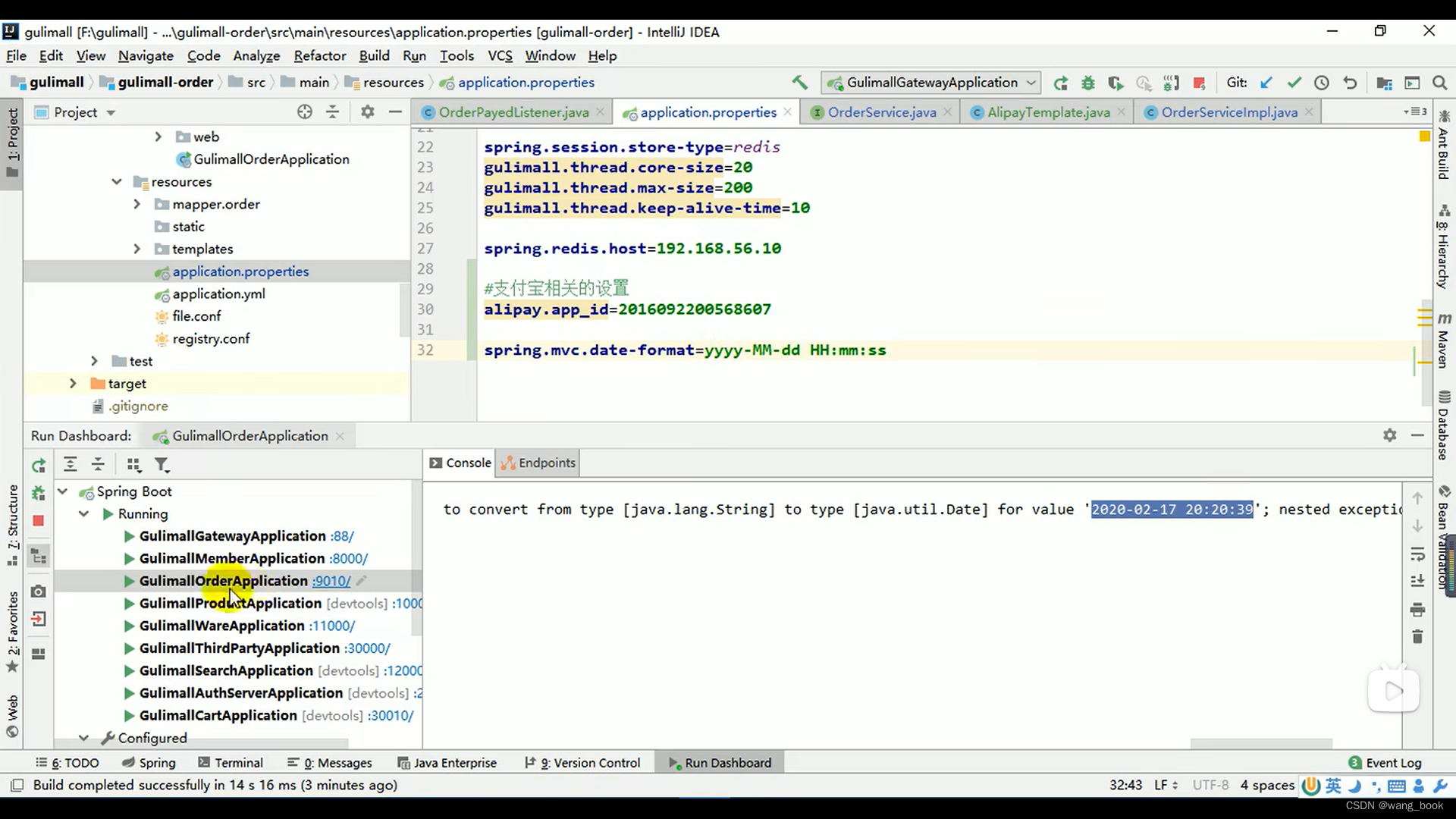Open the run configuration dropdown

[932, 83]
